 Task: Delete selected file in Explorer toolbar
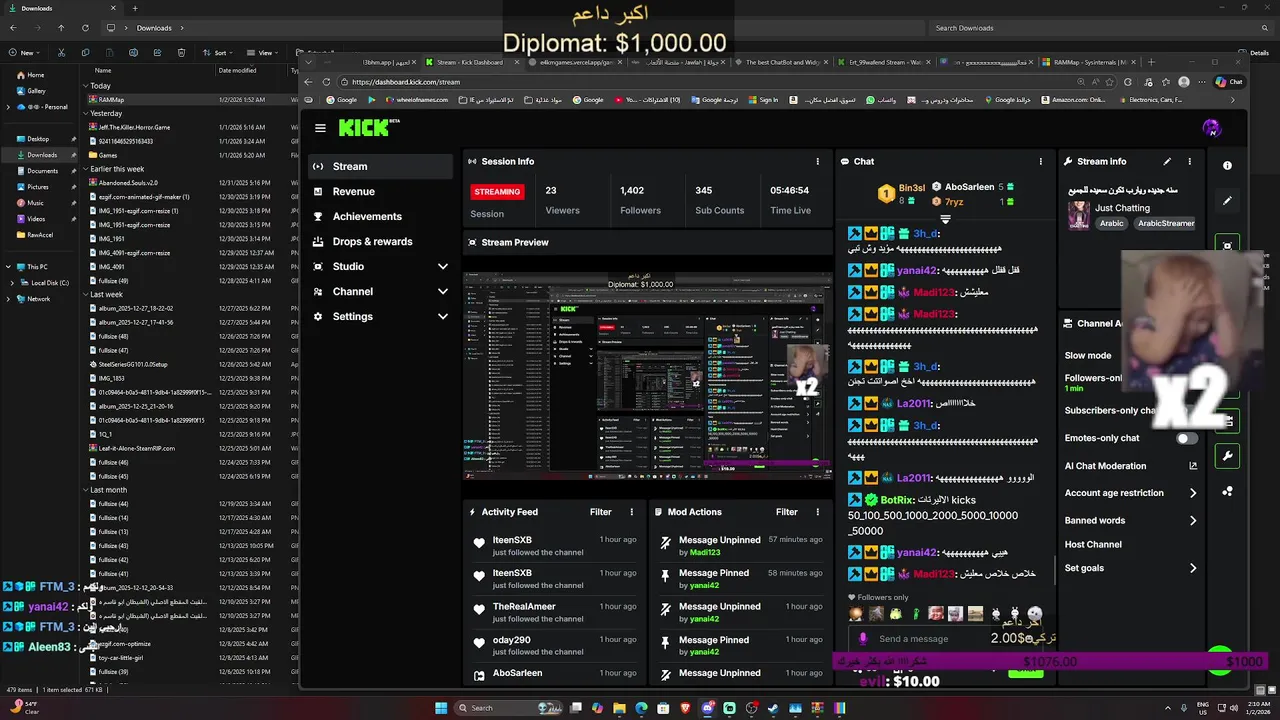point(181,52)
